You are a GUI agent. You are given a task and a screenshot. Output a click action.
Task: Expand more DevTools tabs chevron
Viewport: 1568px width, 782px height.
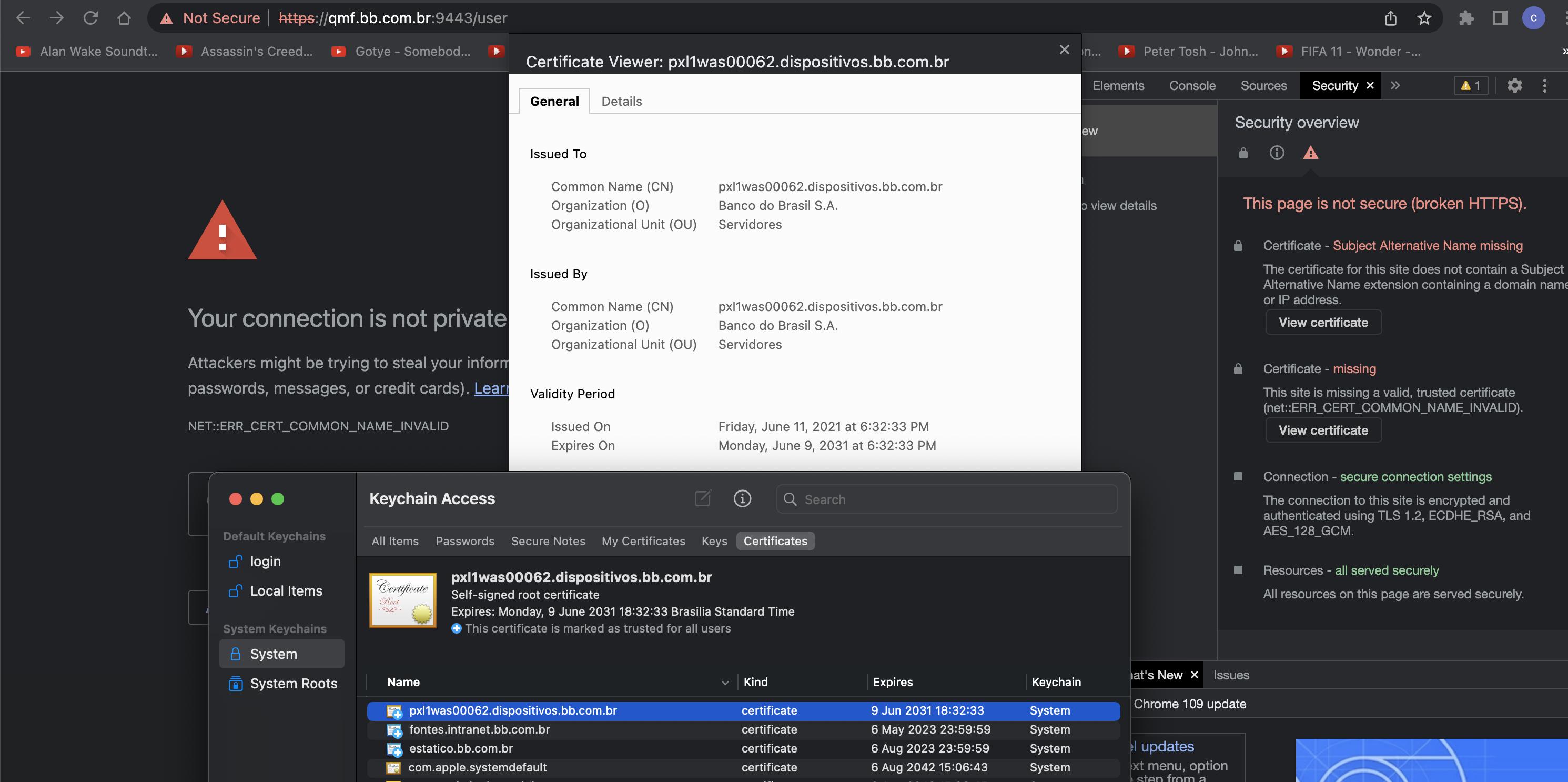[x=1395, y=85]
